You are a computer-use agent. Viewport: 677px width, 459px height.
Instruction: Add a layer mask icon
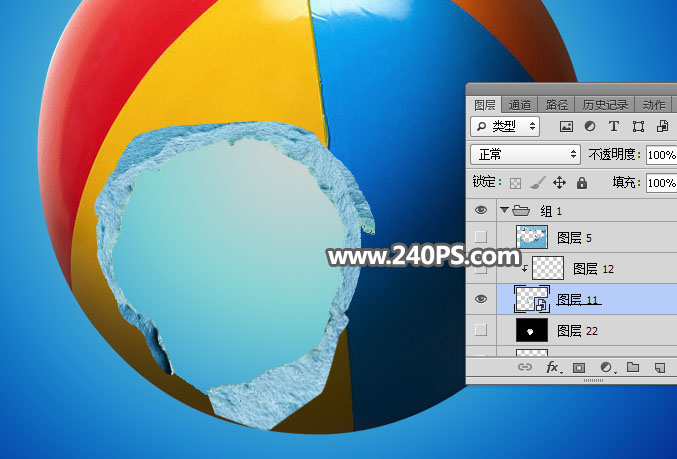click(579, 367)
